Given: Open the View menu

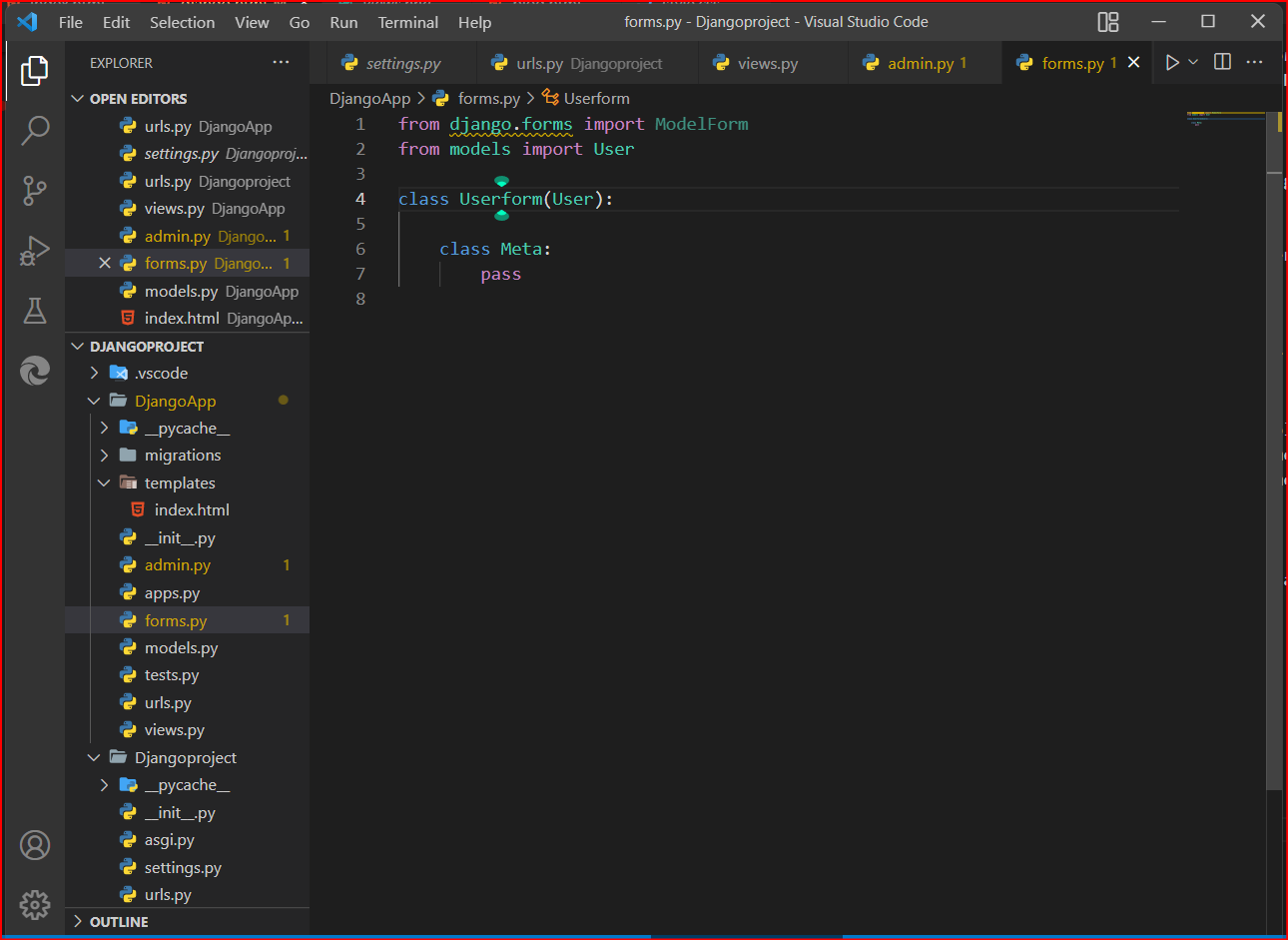Looking at the screenshot, I should pos(253,22).
